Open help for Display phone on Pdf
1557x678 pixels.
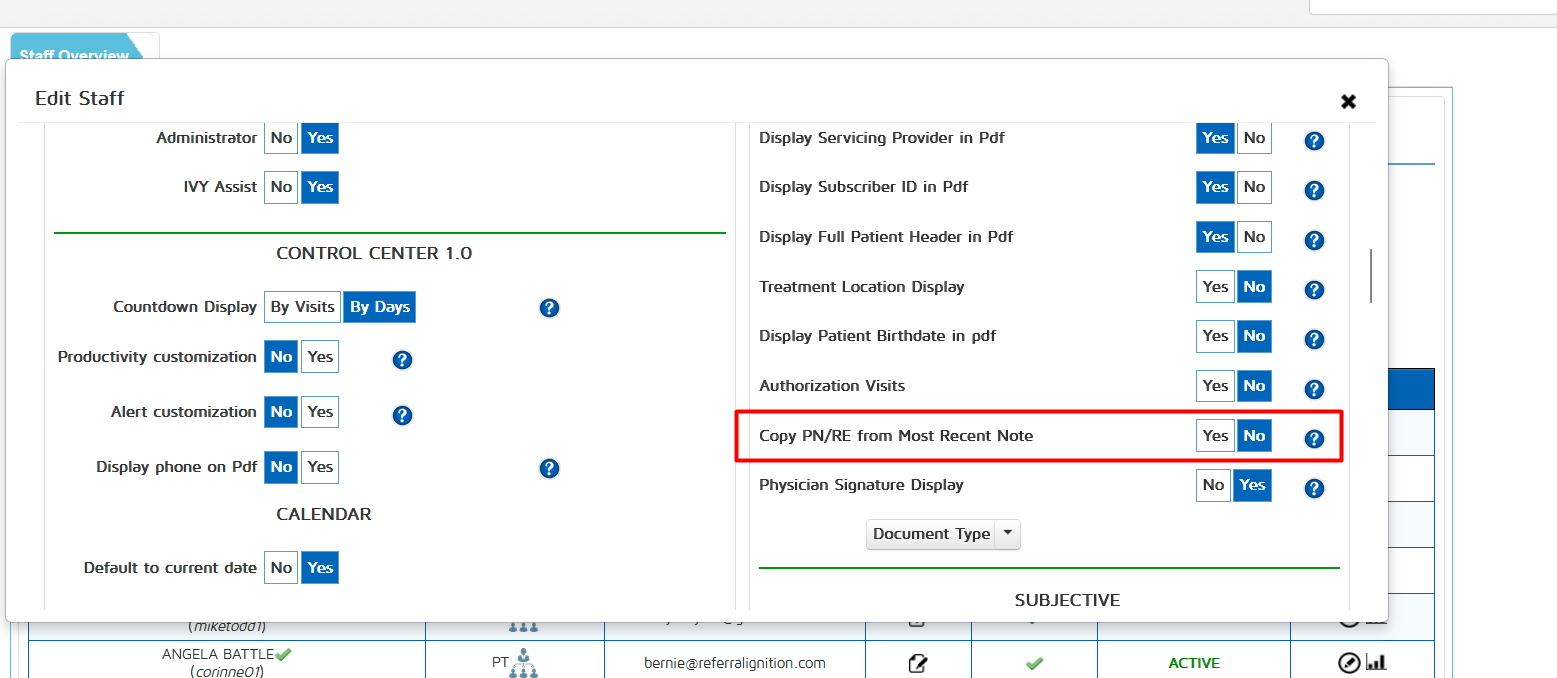tap(548, 468)
